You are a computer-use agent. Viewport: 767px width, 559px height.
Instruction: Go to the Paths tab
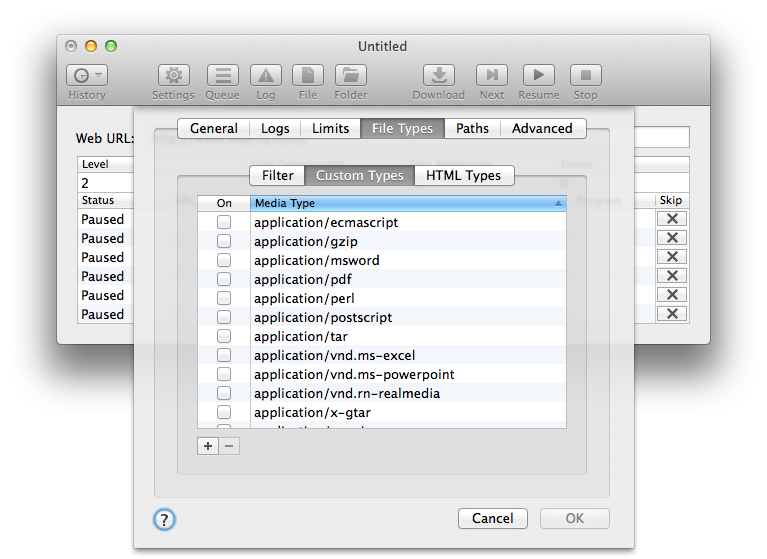point(473,129)
